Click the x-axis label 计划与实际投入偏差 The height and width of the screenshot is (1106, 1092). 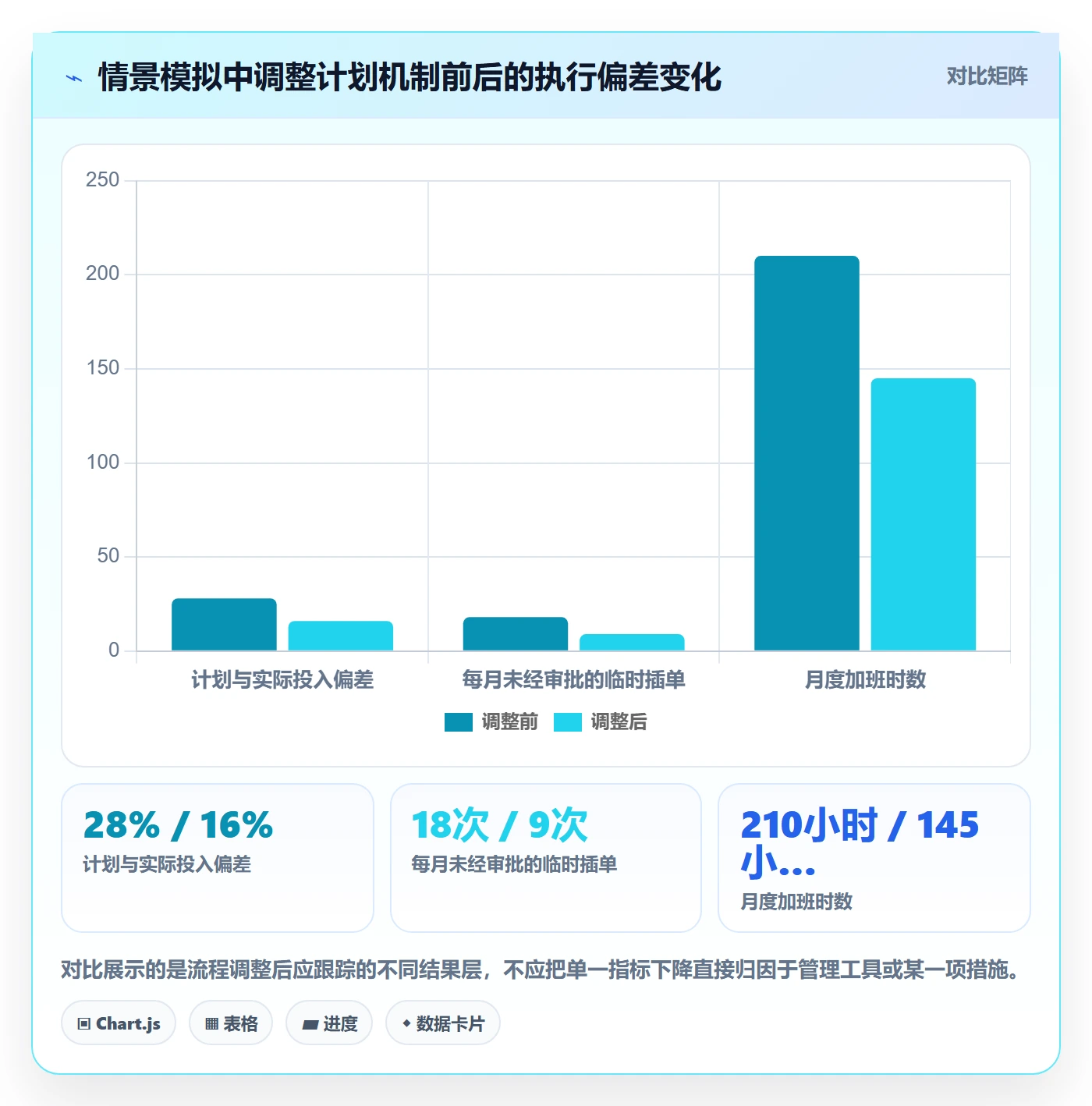282,680
